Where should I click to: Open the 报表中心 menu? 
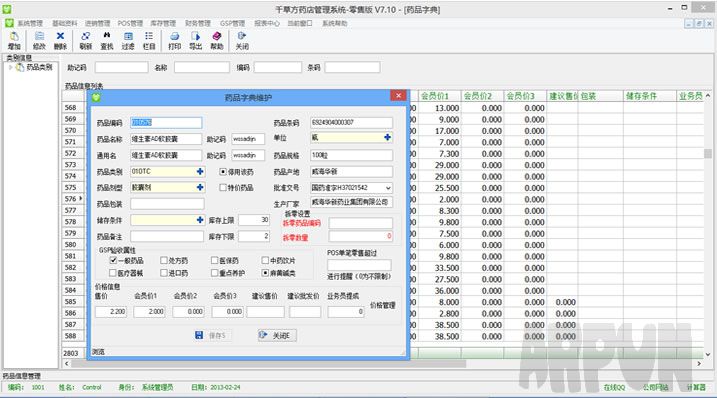[x=267, y=23]
